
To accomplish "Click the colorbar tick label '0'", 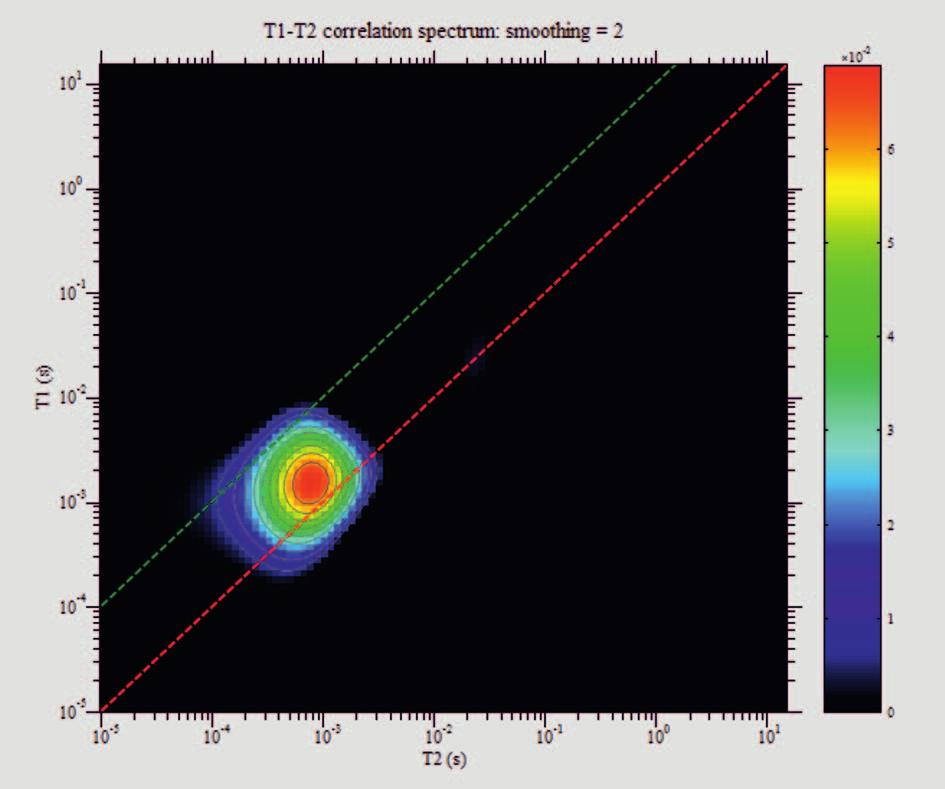I will tap(891, 712).
